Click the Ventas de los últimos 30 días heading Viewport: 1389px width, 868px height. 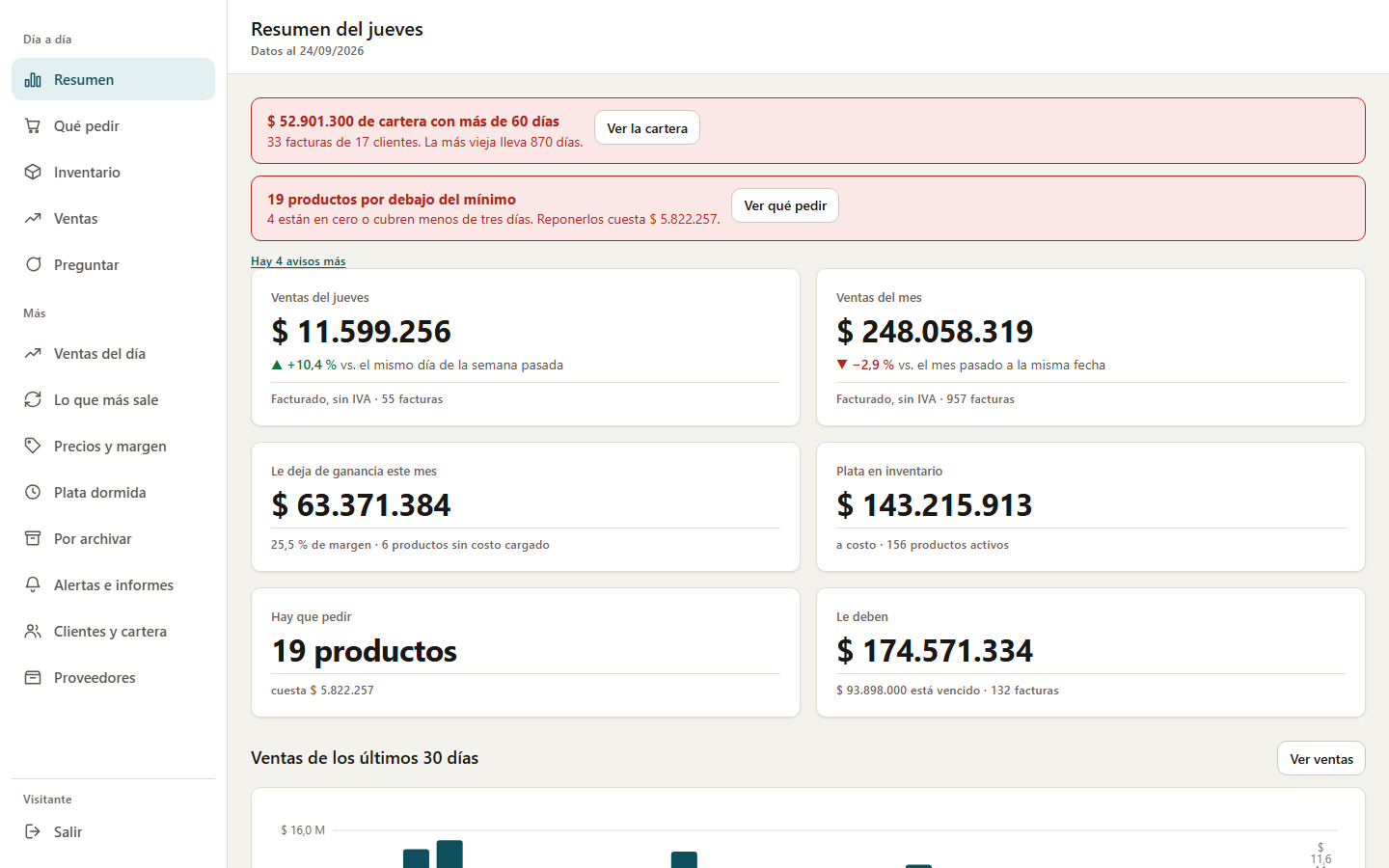click(x=365, y=758)
